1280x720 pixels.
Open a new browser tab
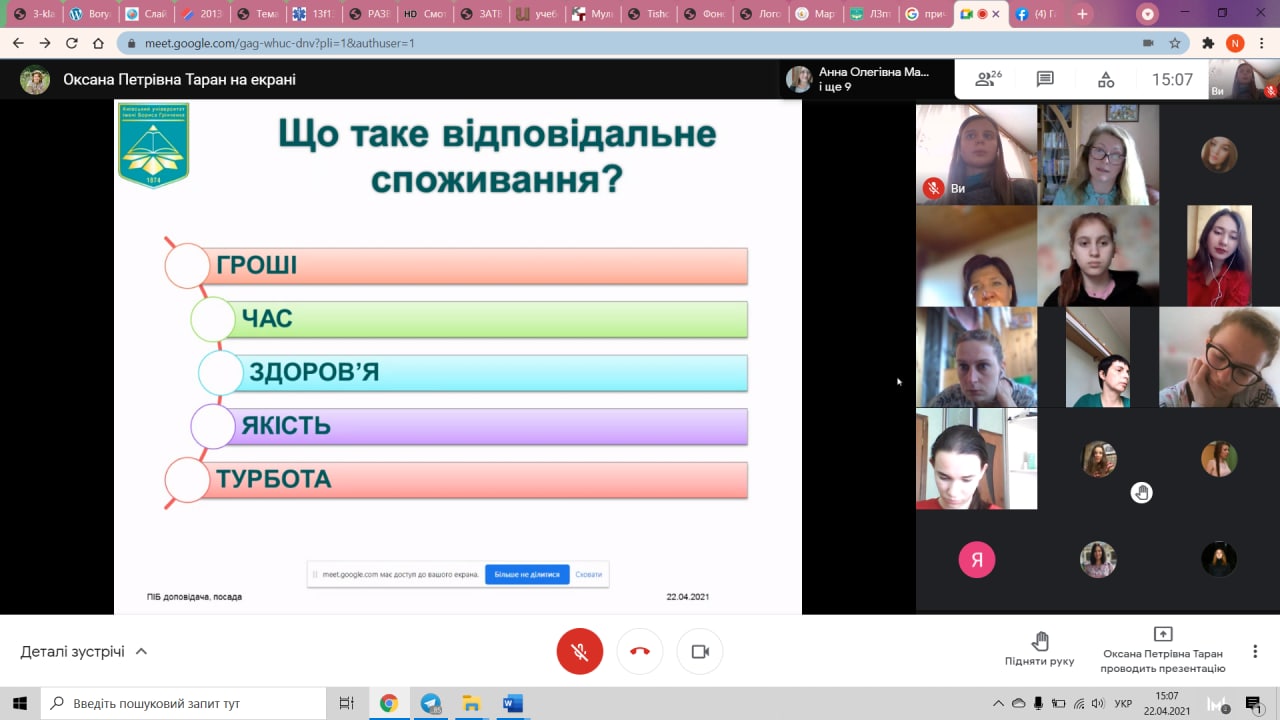coord(1082,14)
